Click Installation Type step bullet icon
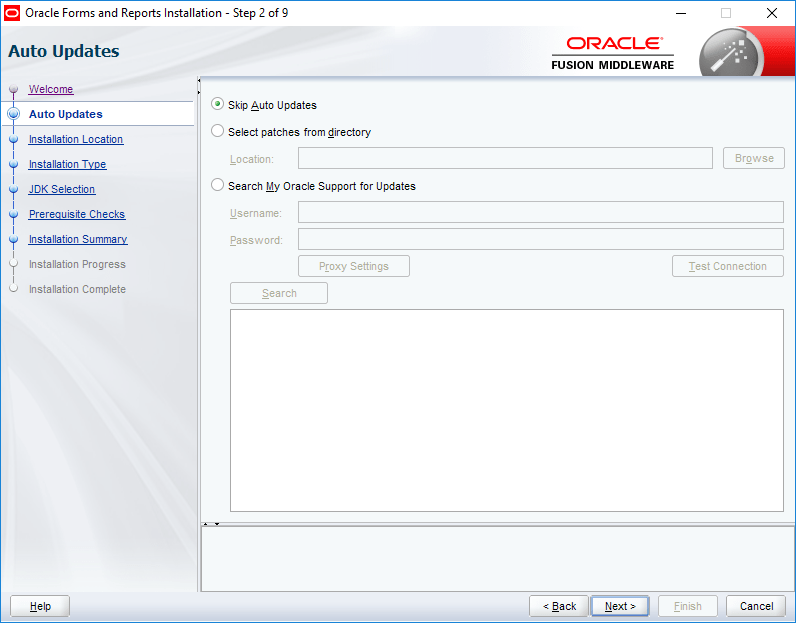Image resolution: width=796 pixels, height=623 pixels. (x=14, y=164)
